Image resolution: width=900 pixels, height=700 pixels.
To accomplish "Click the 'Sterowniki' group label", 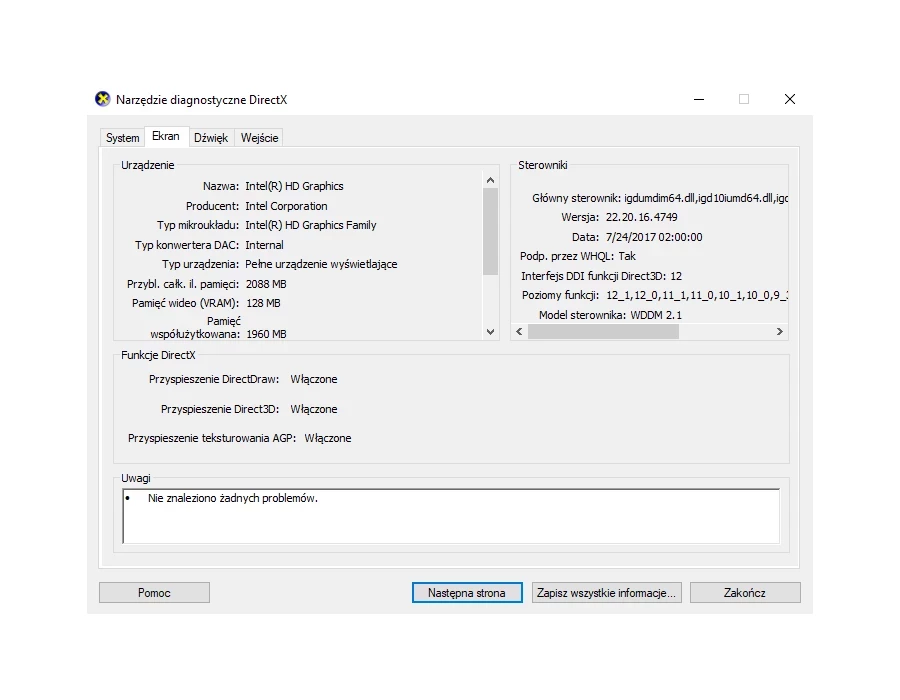I will [542, 165].
